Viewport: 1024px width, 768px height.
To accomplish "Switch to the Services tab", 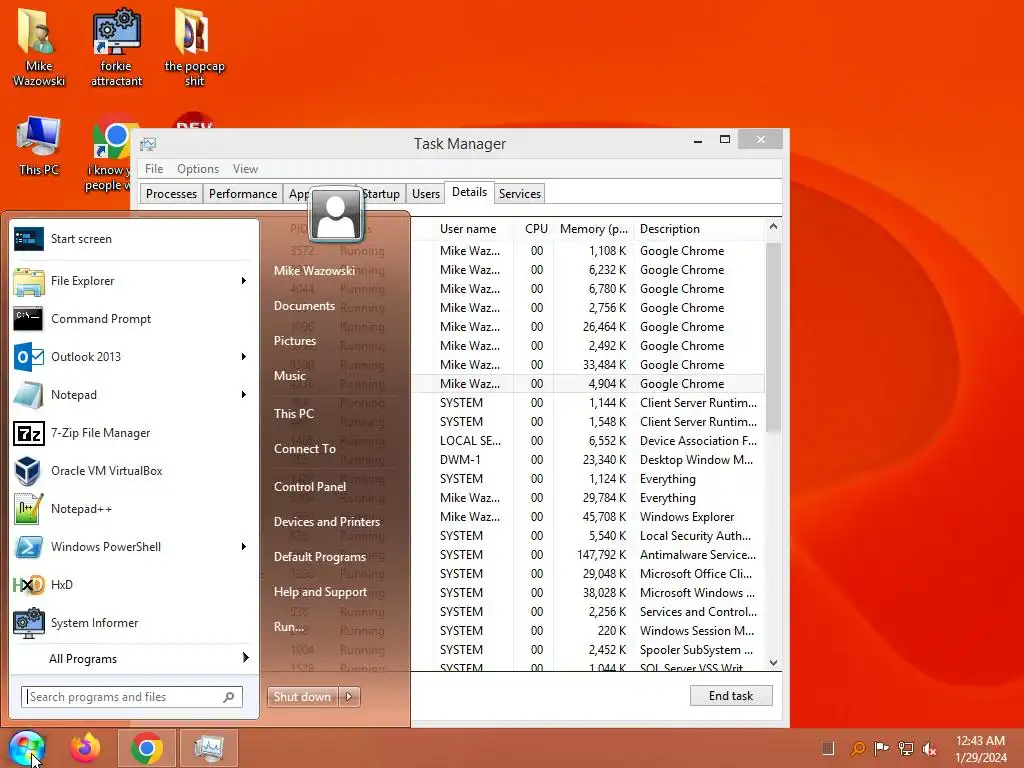I will pyautogui.click(x=520, y=193).
